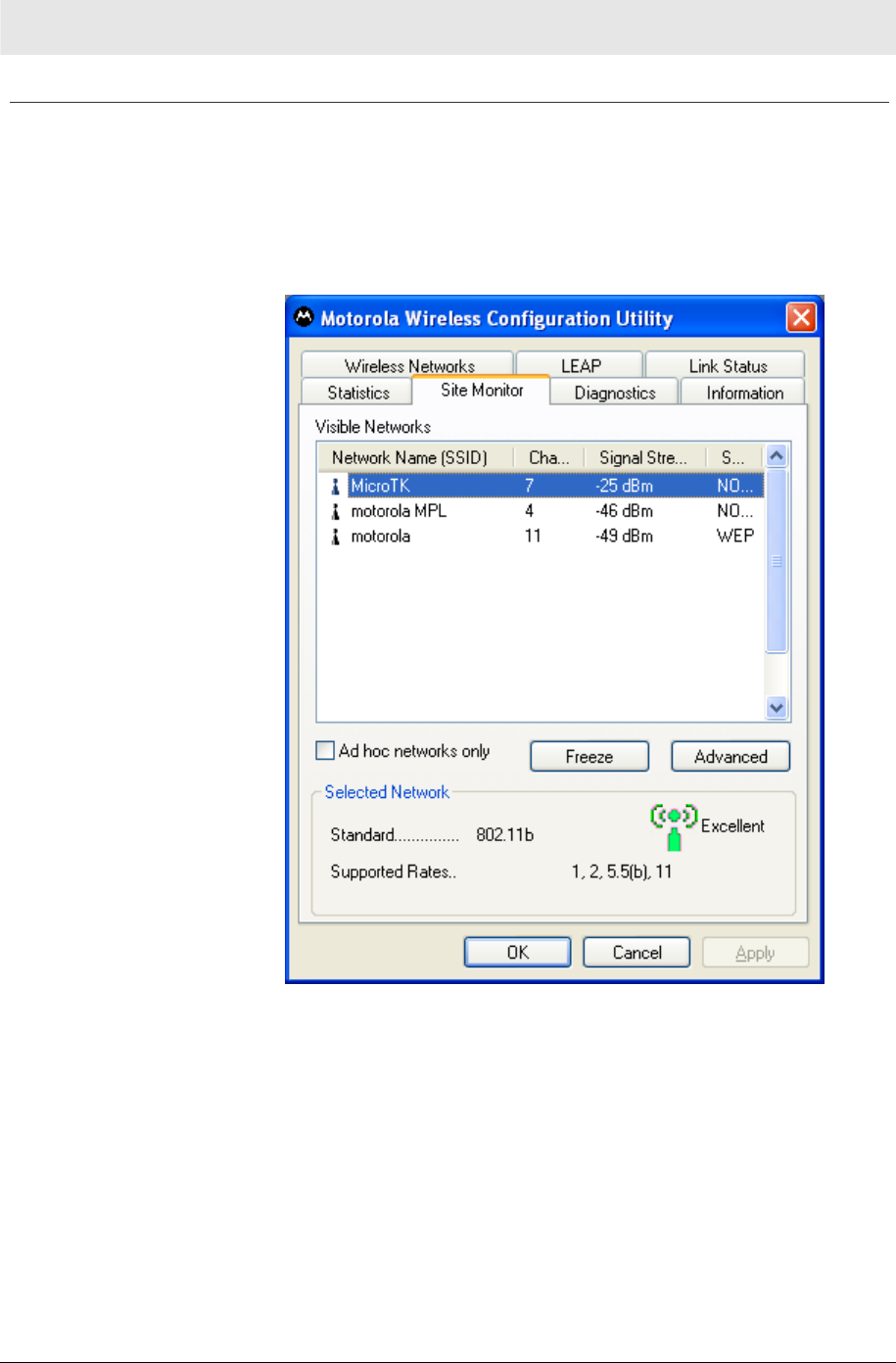
Task: Click the scroll up arrow in Visible Networks
Action: (777, 456)
